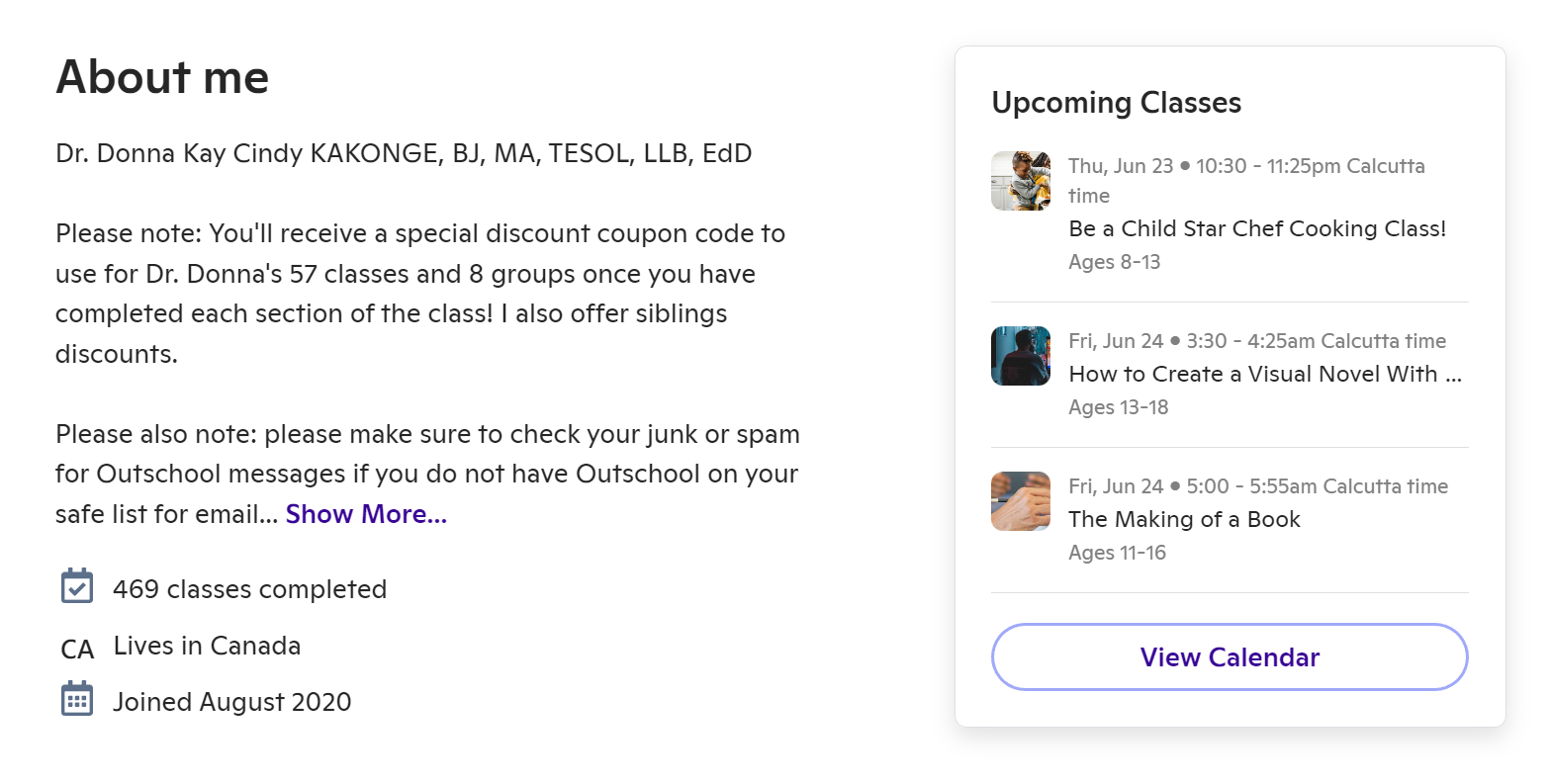Open Be a Child Star Chef Cooking Class
Image resolution: width=1550 pixels, height=784 pixels.
[1257, 228]
